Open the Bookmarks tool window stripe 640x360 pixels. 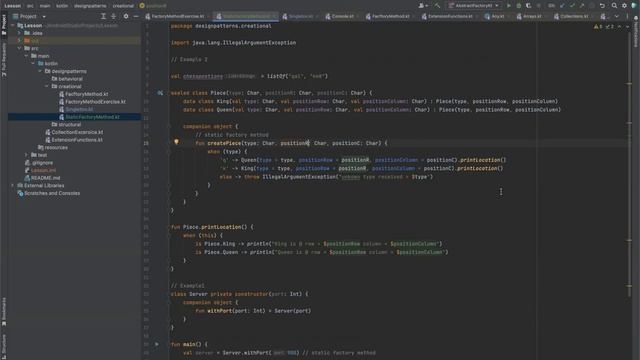point(4,311)
